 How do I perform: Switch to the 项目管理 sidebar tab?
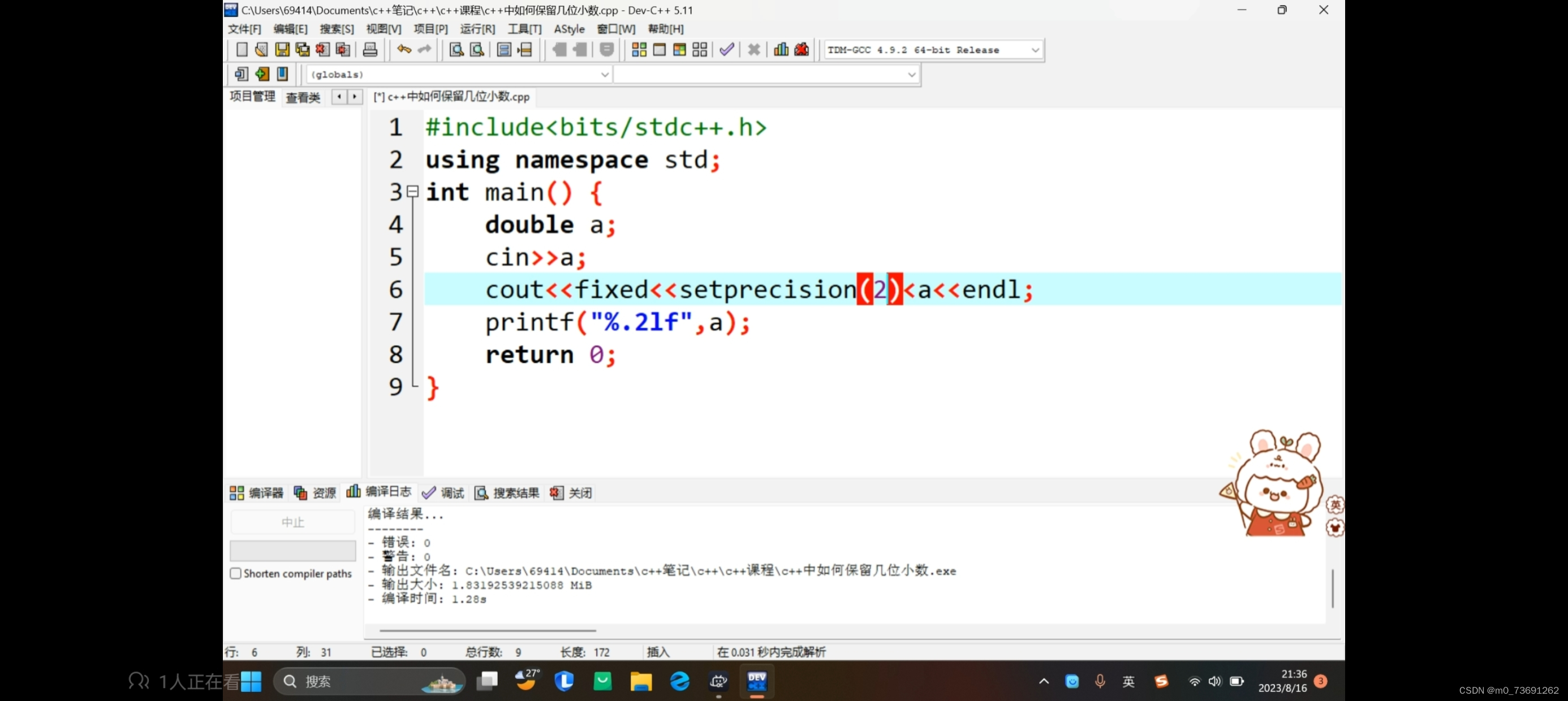coord(253,97)
